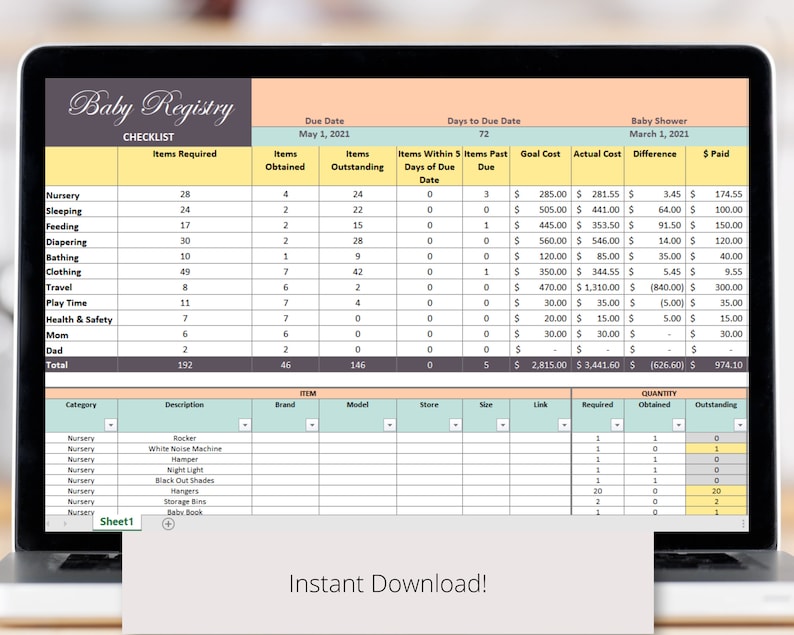Click Clothing items required value 49
The width and height of the screenshot is (794, 635).
[x=185, y=272]
